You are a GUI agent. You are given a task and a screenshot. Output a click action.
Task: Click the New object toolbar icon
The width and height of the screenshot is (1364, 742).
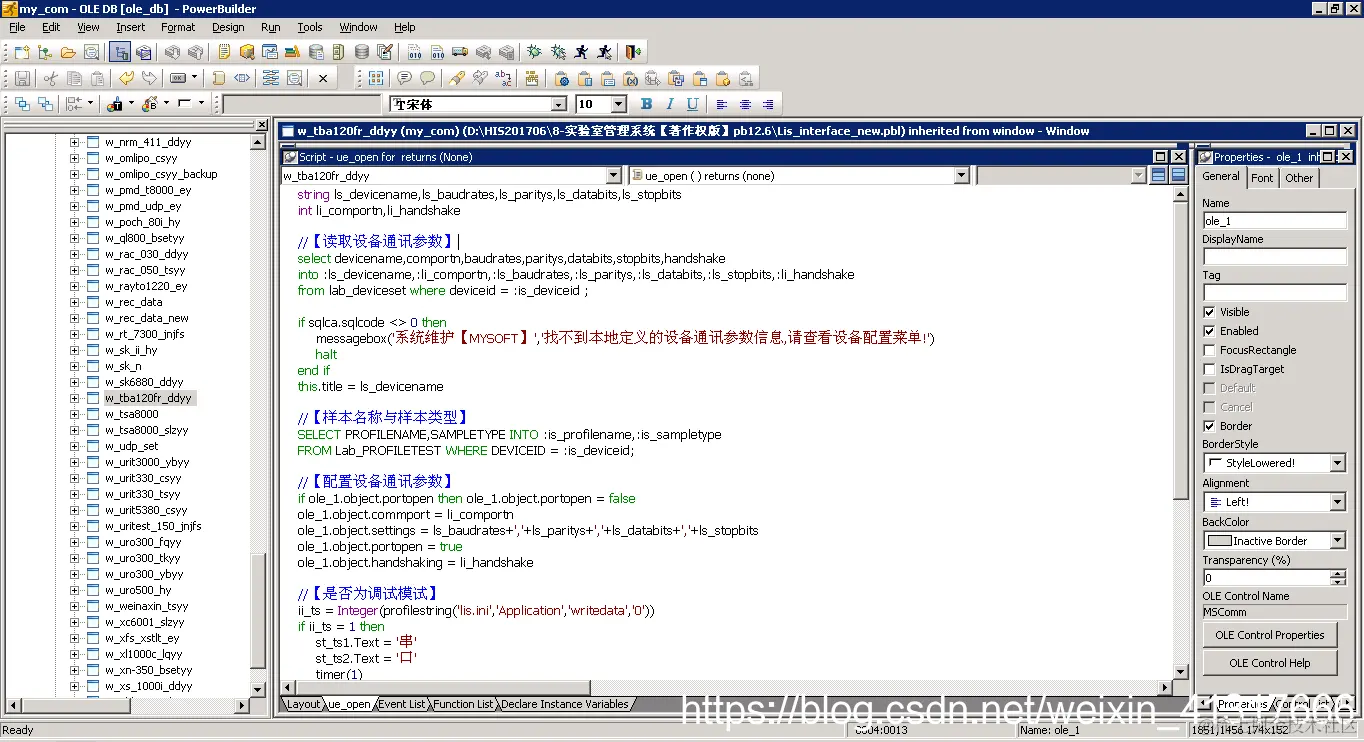tap(21, 52)
